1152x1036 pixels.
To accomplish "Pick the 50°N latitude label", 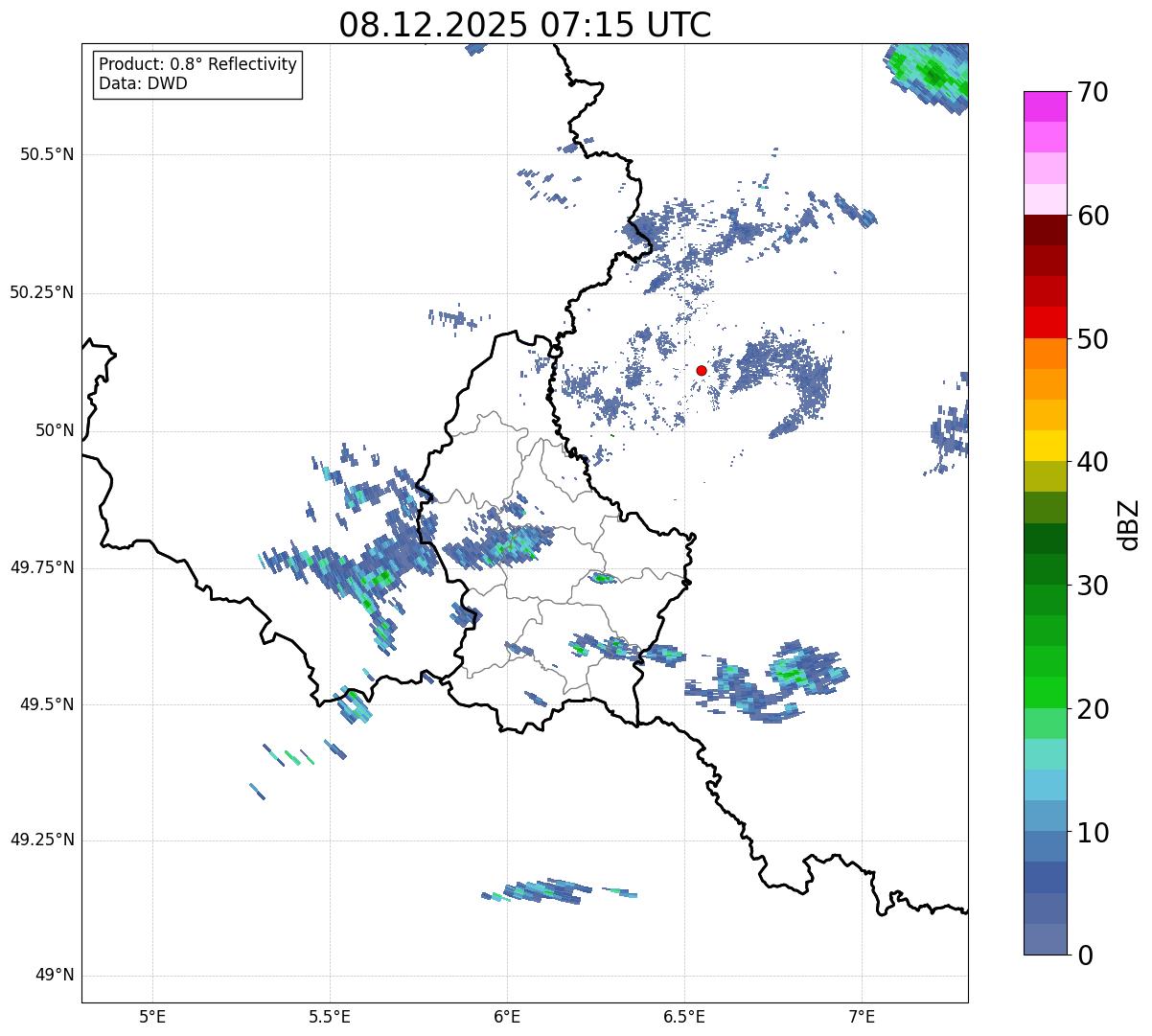I will coord(55,430).
